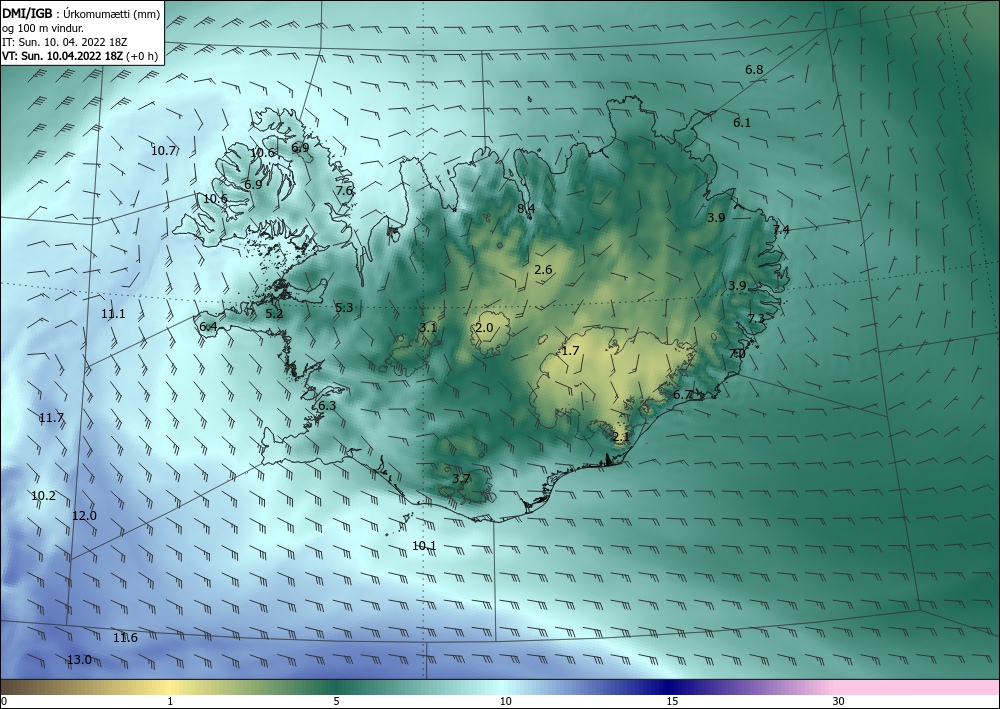Click the 'IT: Sun. 10. 04. 2022 18Z' line
This screenshot has width=1000, height=709.
click(64, 42)
